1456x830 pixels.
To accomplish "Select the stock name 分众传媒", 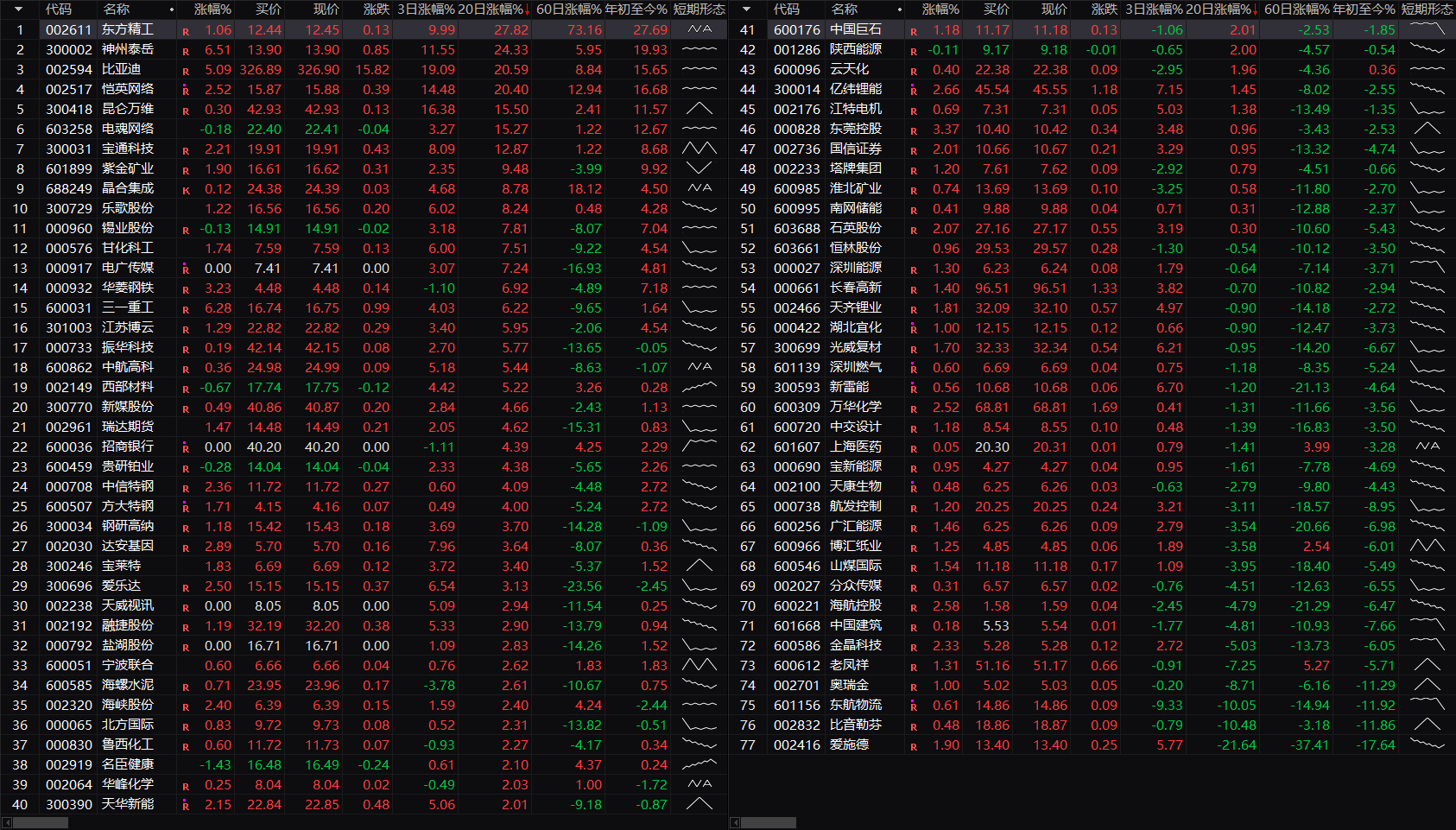I will 856,586.
